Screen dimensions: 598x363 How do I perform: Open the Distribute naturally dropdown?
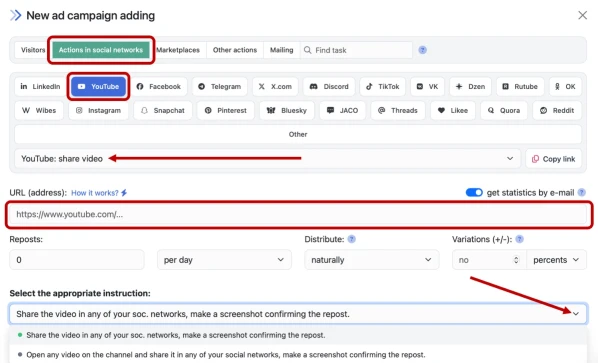coord(371,260)
